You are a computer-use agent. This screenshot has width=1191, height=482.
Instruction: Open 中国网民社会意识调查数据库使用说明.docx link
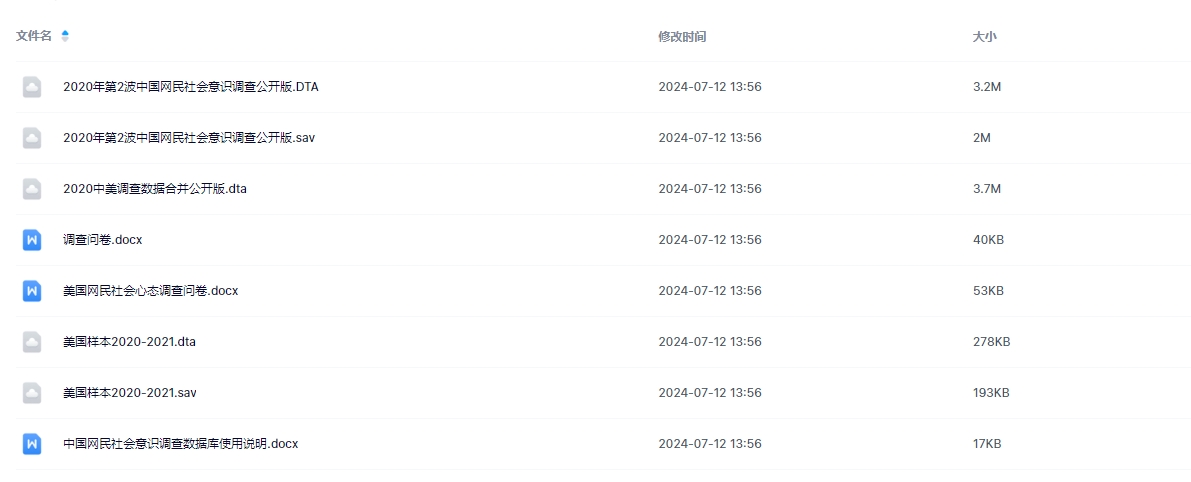pos(180,444)
